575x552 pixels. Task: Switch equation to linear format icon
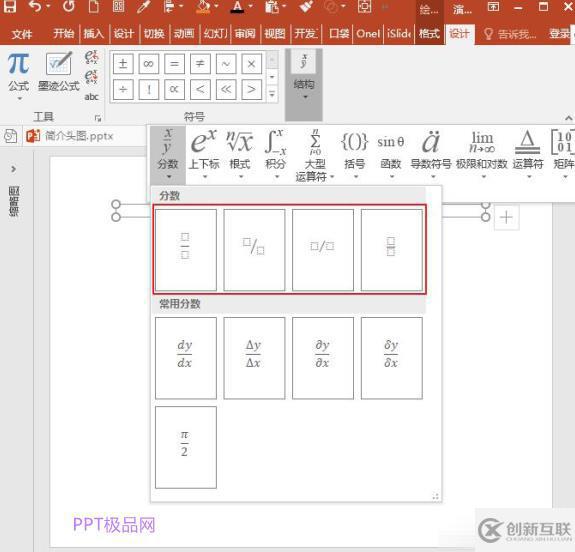(91, 77)
